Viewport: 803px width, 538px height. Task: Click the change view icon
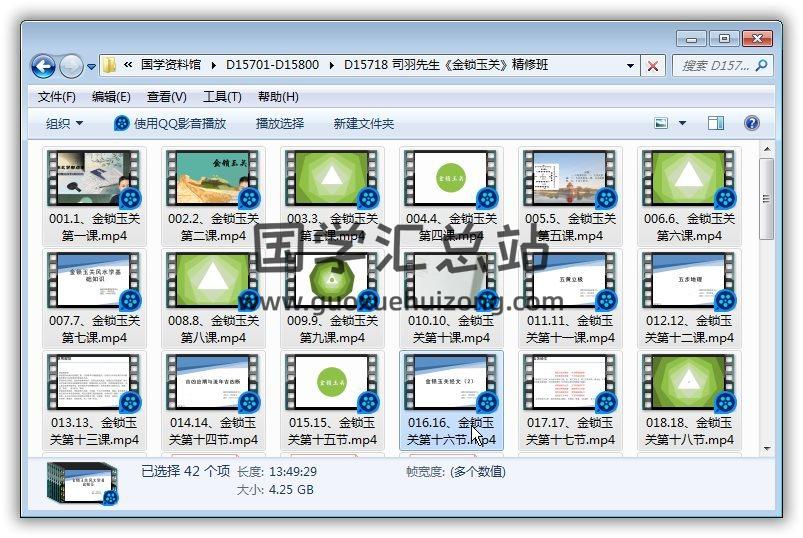click(x=661, y=123)
